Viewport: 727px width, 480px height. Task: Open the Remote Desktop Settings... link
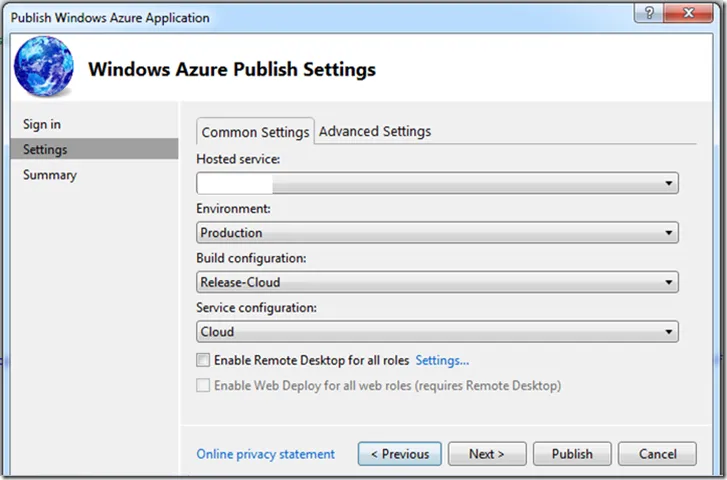click(442, 360)
